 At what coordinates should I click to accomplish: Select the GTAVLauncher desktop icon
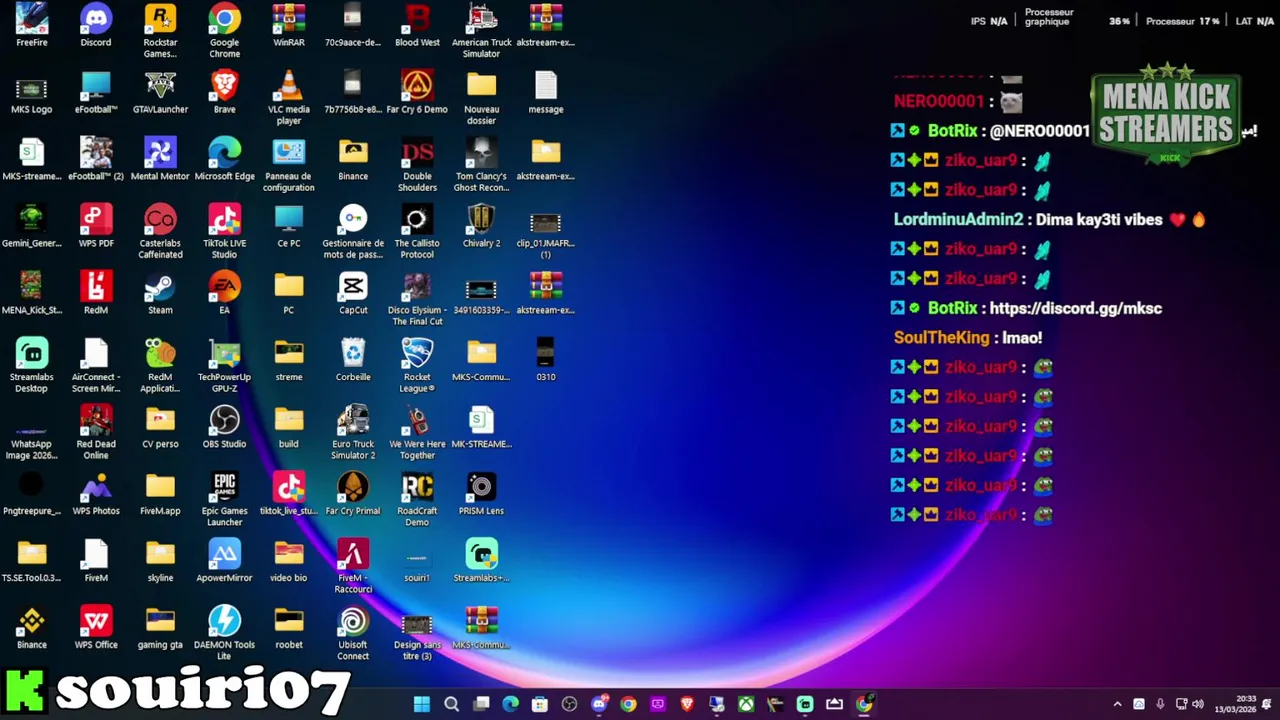(x=160, y=92)
